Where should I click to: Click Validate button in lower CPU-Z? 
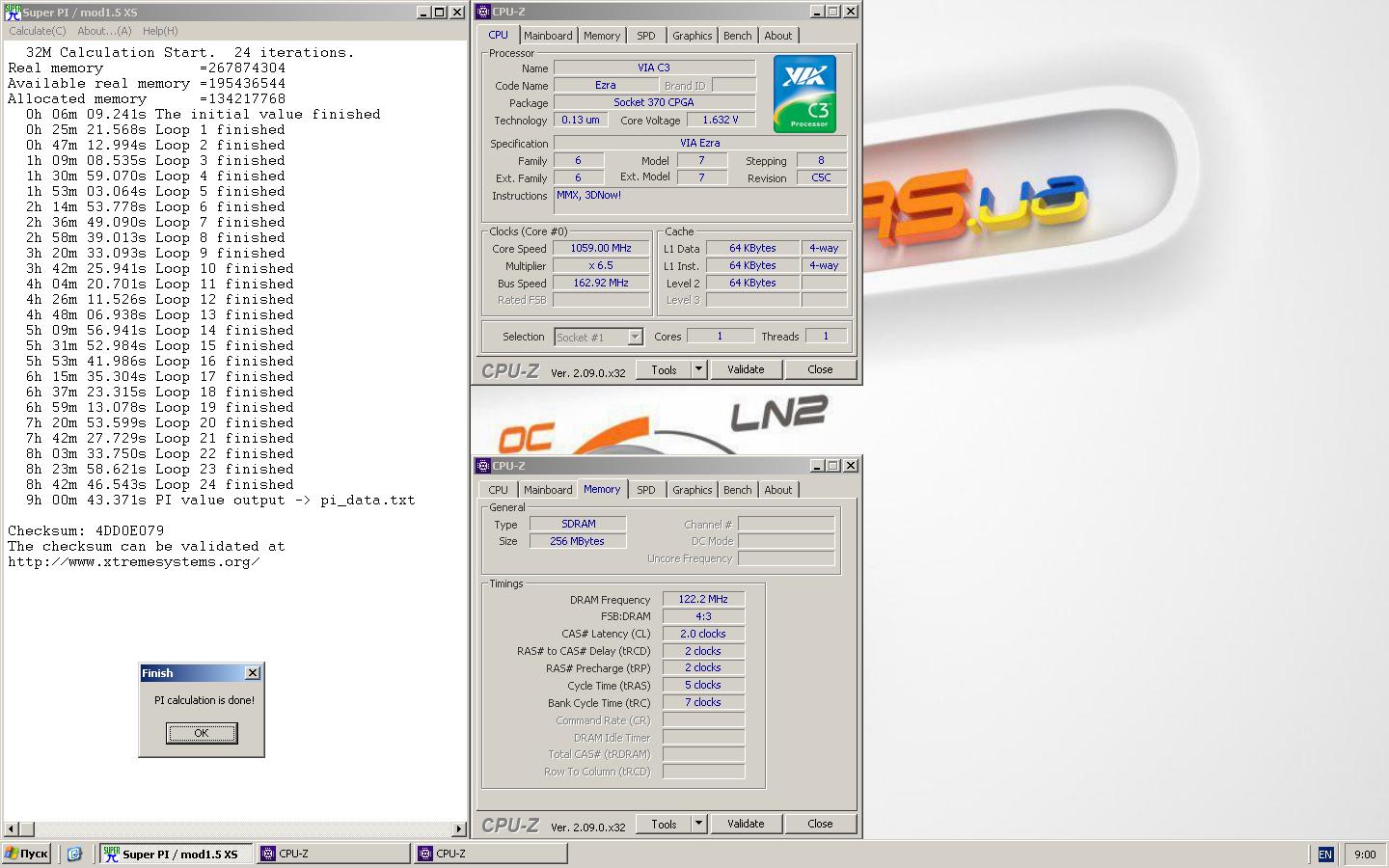point(746,824)
